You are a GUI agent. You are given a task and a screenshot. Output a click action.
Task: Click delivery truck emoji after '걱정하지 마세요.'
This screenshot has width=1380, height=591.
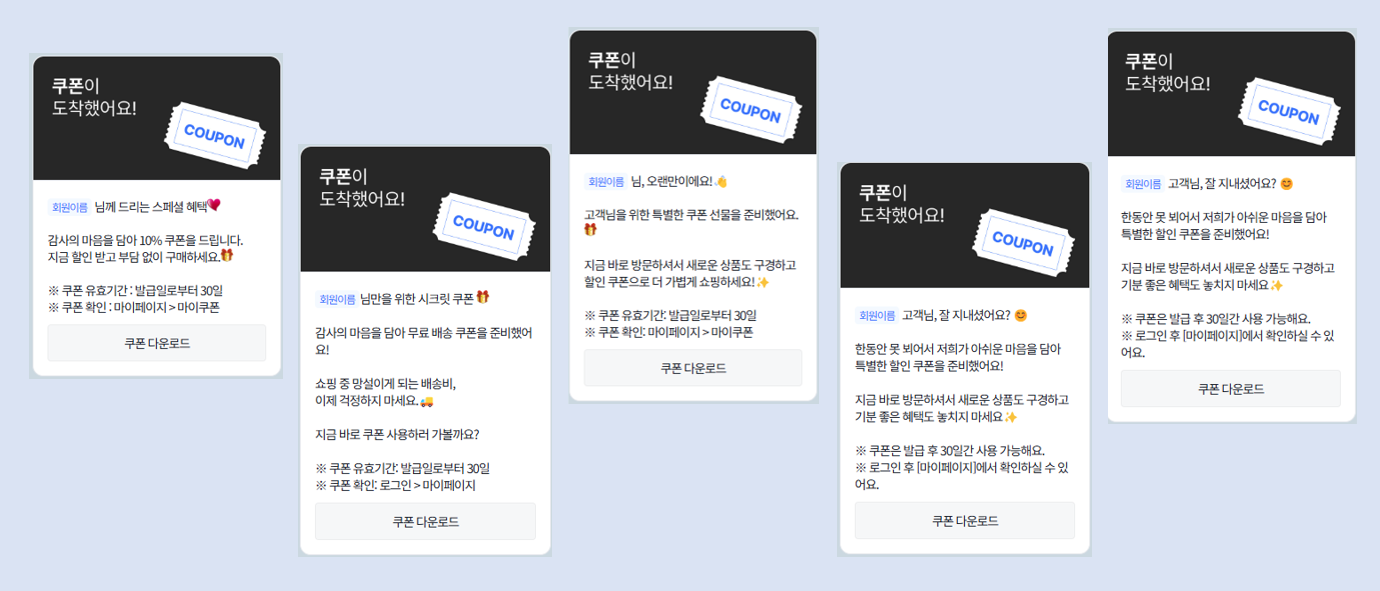427,401
